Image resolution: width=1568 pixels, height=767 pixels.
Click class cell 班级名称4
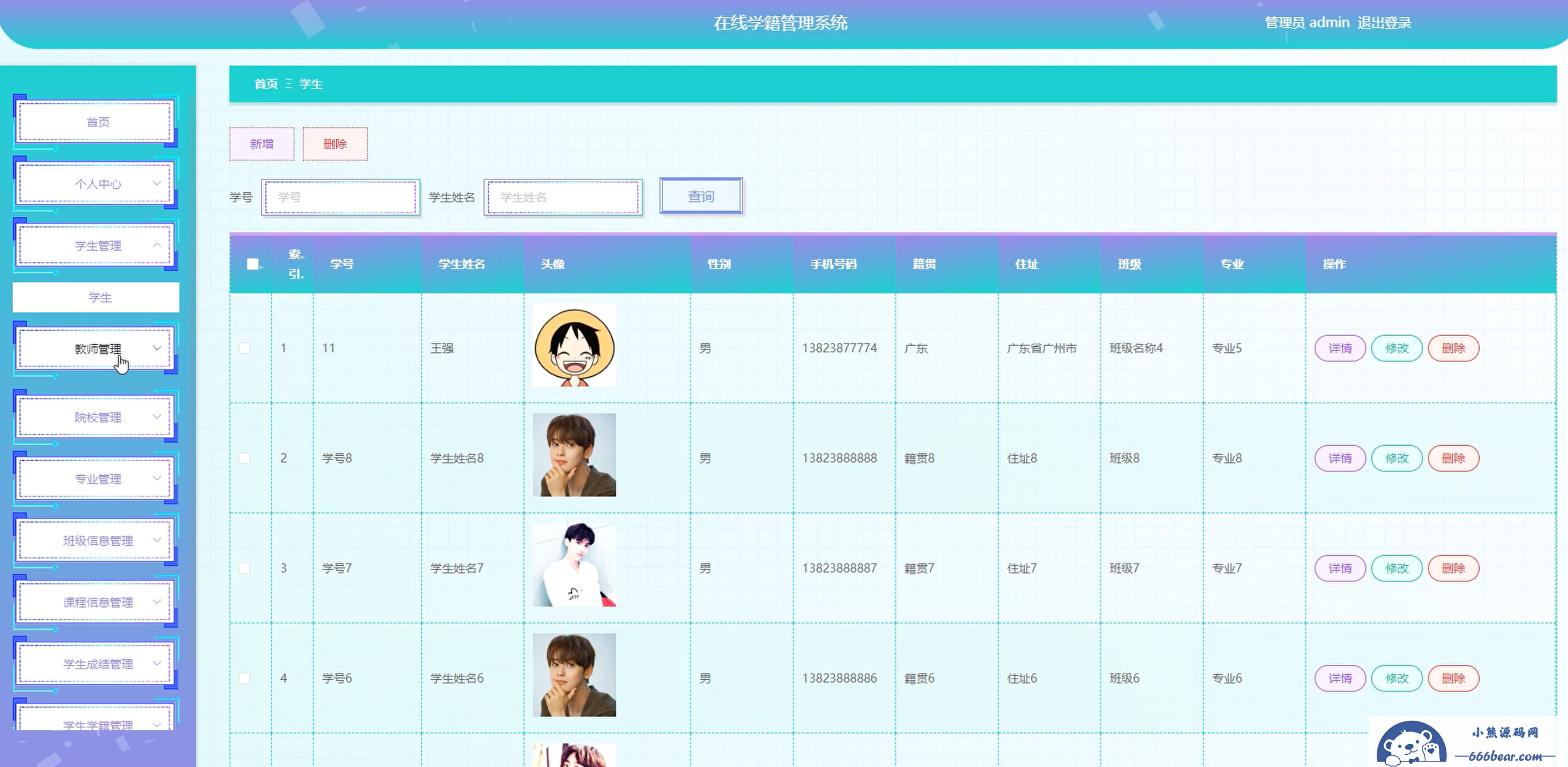tap(1136, 348)
